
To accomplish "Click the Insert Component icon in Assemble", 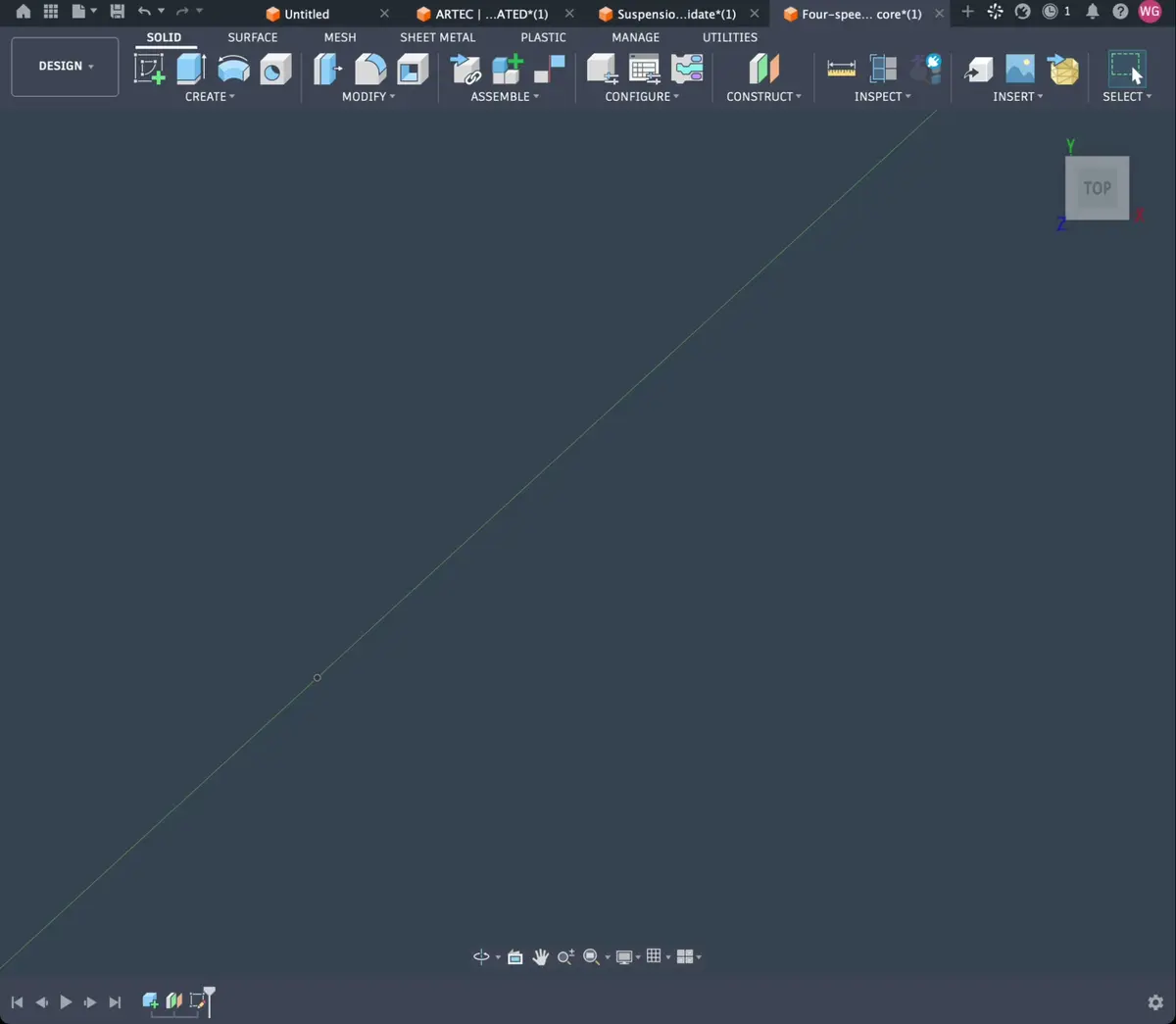I will point(465,70).
